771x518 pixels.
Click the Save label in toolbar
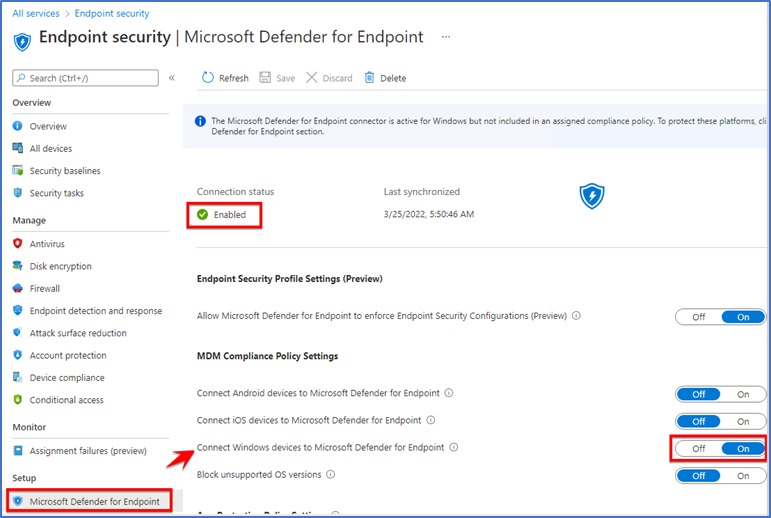[x=285, y=78]
